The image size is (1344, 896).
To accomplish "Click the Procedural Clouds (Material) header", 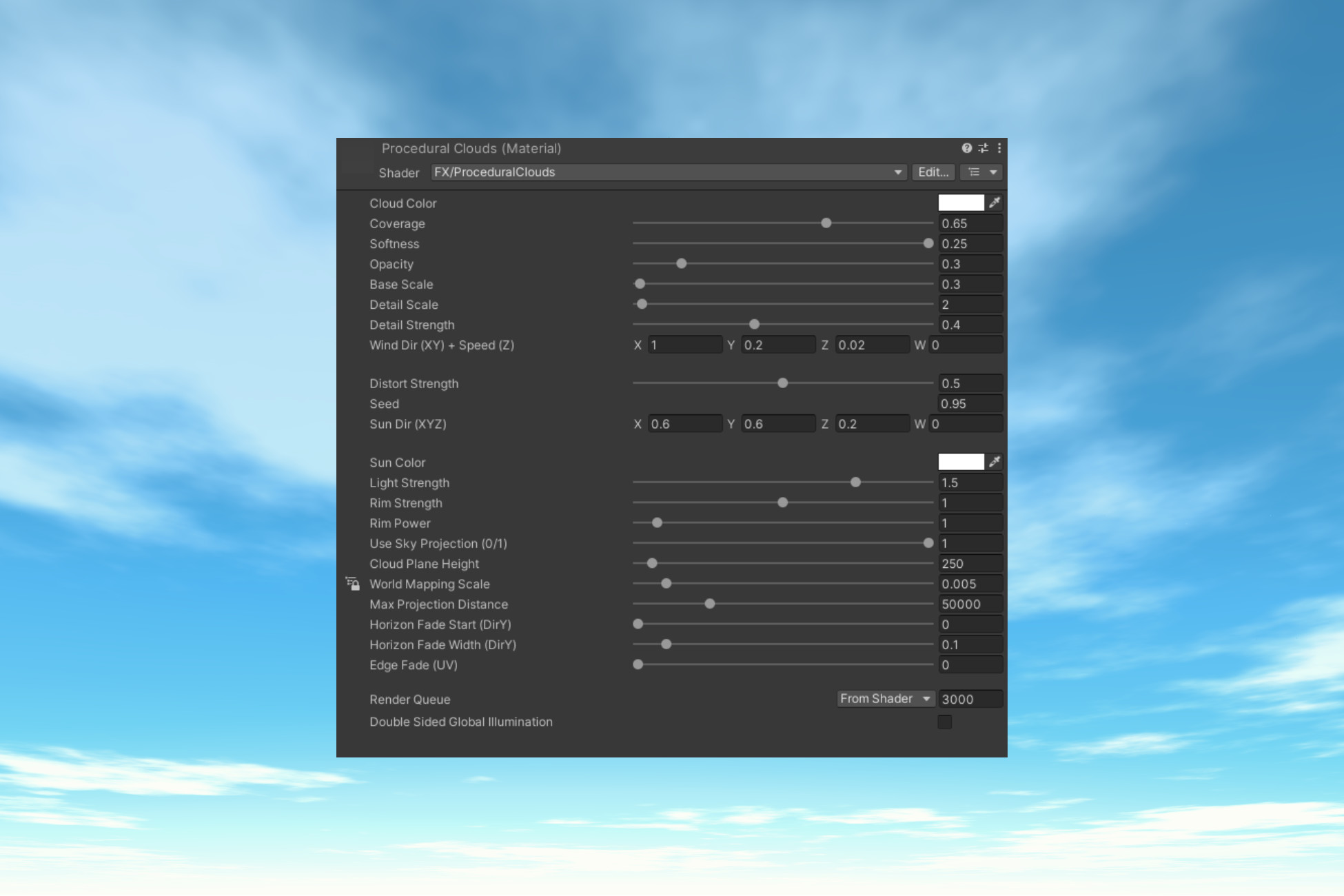I will [471, 149].
